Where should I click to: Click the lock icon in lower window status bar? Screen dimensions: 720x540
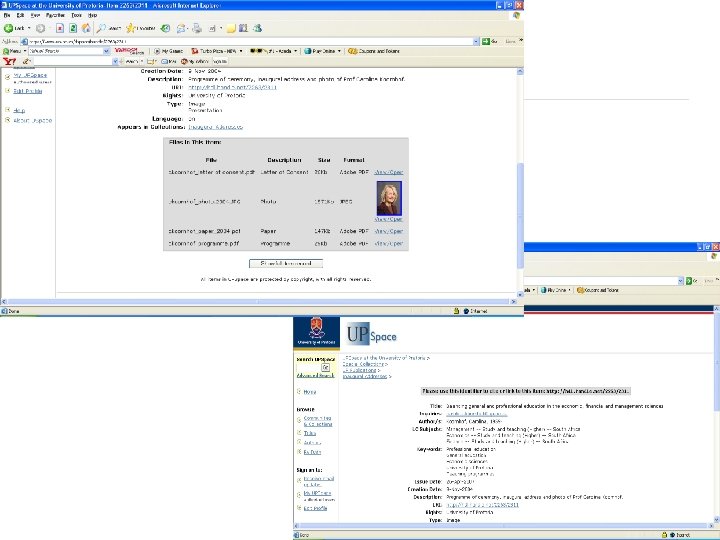click(x=664, y=535)
